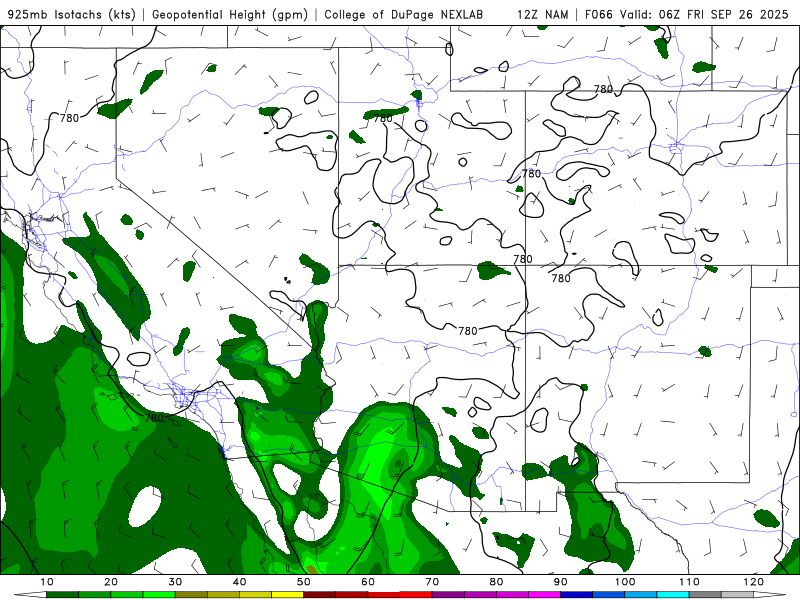Click the bright yellow swatch ending at 50

287,595
